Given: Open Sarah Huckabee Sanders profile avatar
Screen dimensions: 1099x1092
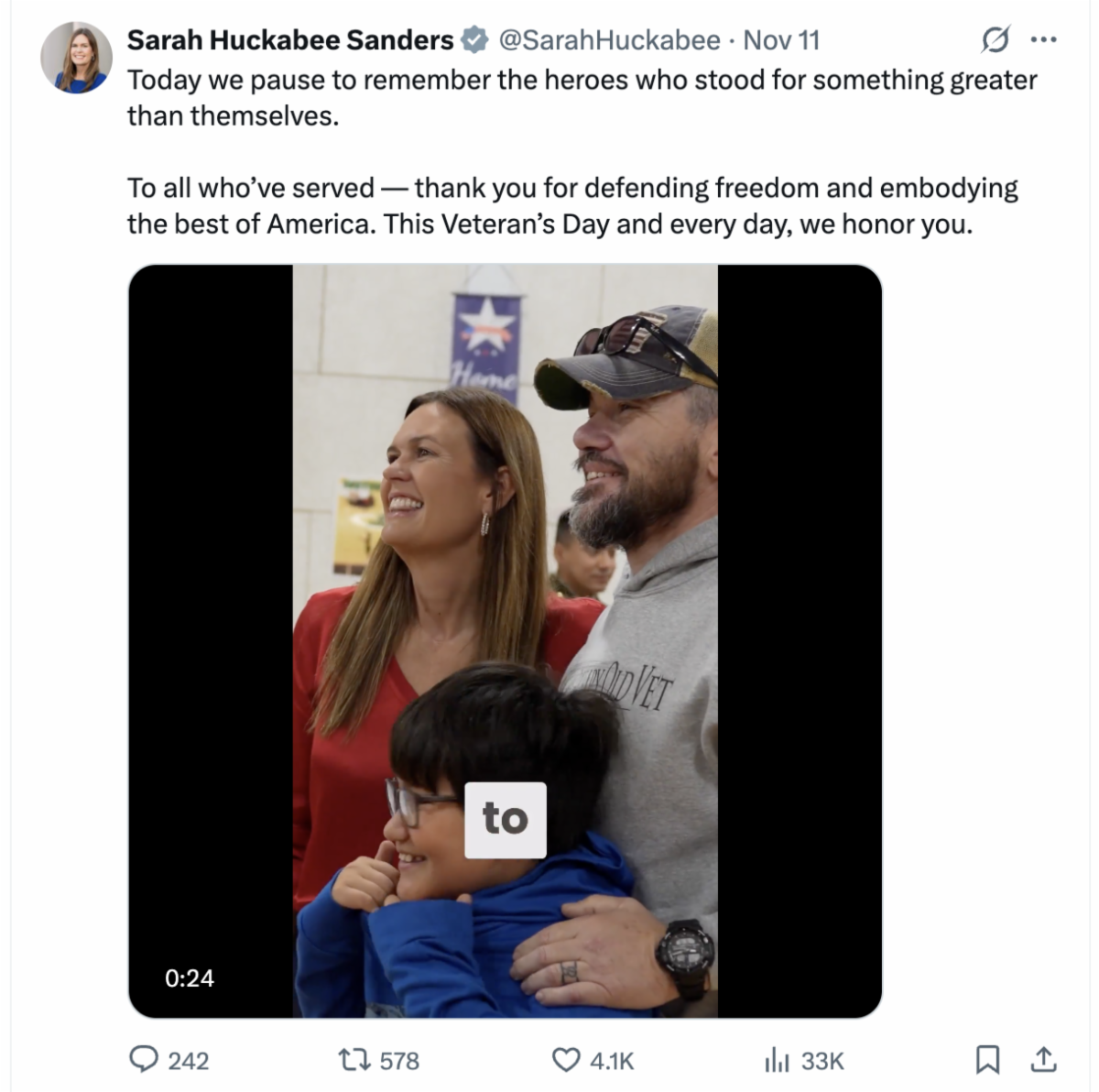Looking at the screenshot, I should coord(76,58).
